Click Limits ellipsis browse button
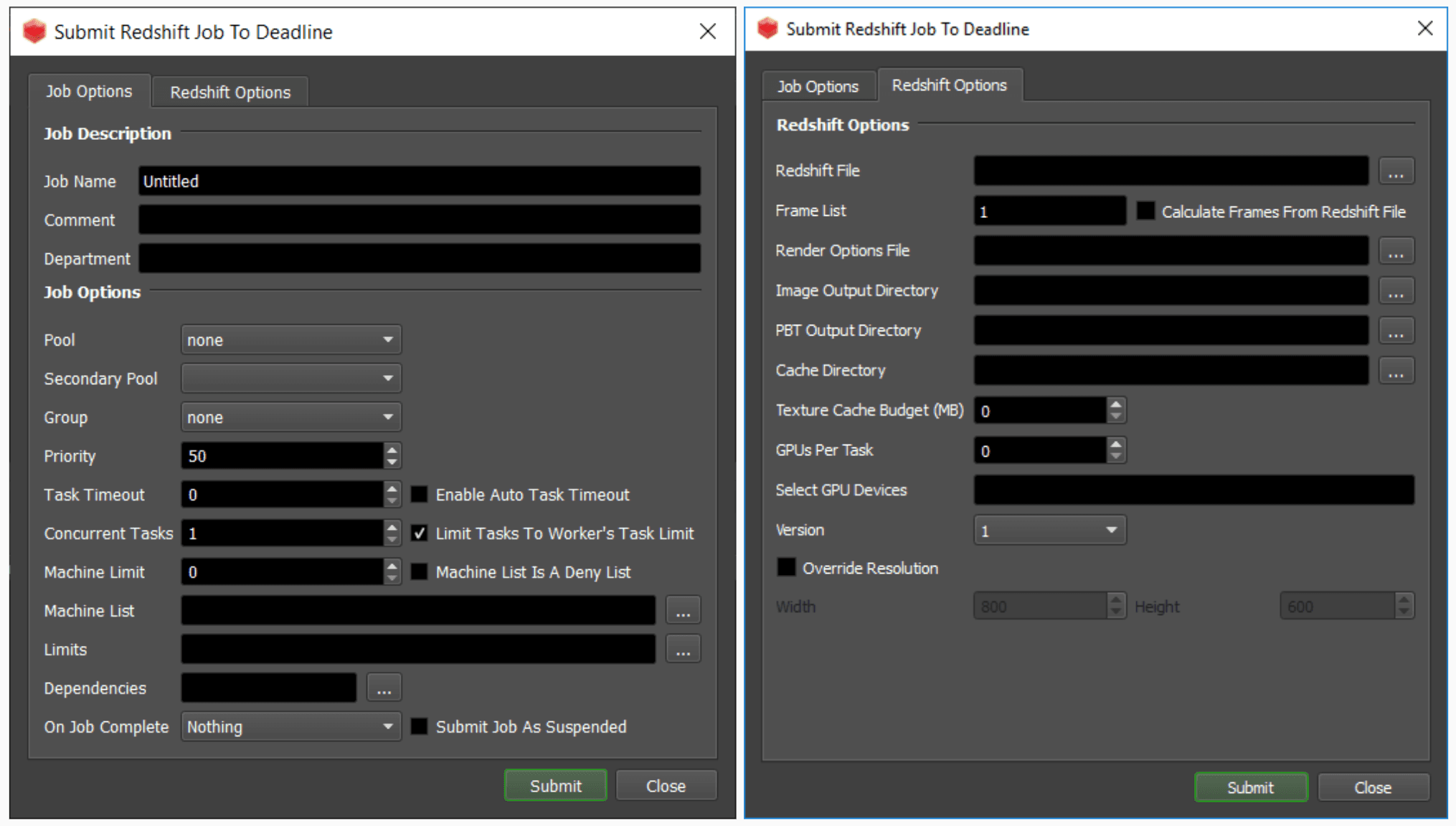 pyautogui.click(x=682, y=650)
